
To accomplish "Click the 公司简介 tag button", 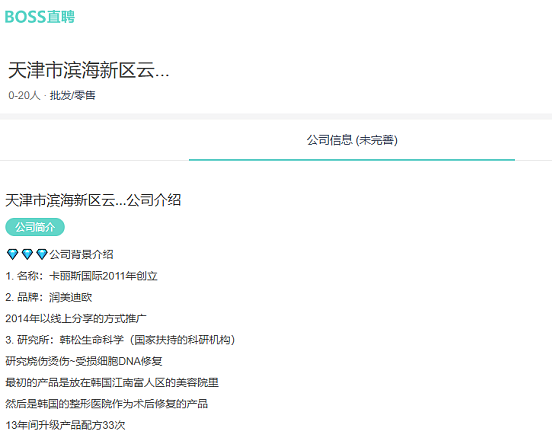I will click(35, 227).
